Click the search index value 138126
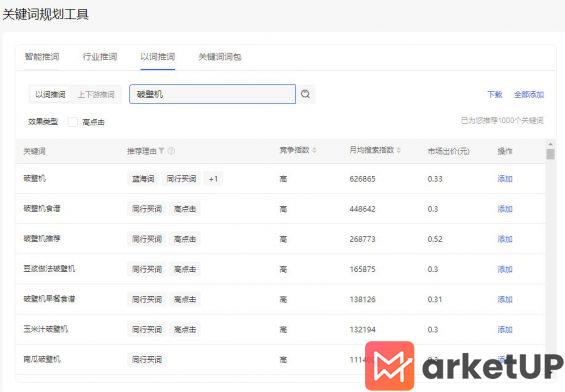Screen dimensions: 565x392 click(362, 299)
